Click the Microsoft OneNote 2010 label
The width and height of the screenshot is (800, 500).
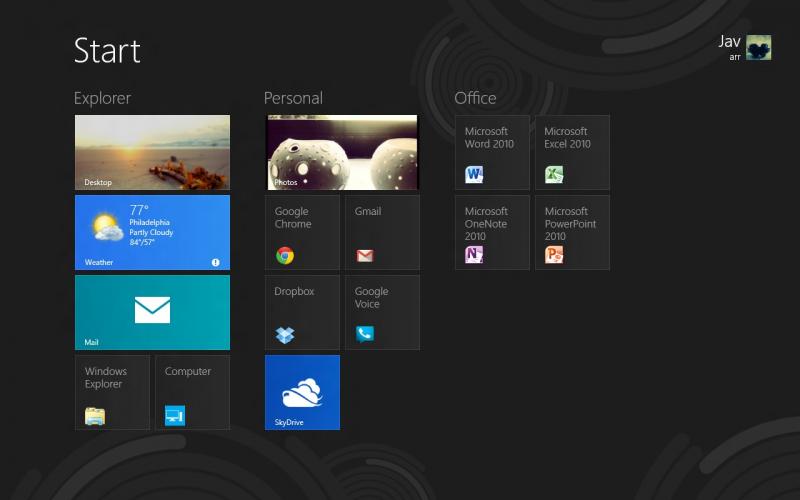coord(486,223)
